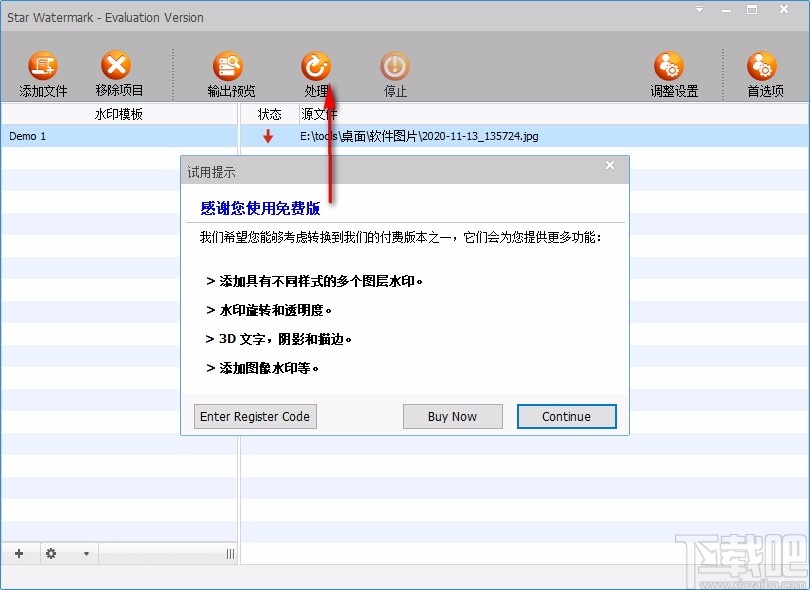Click the 状态 column header
The width and height of the screenshot is (810, 590).
(270, 114)
